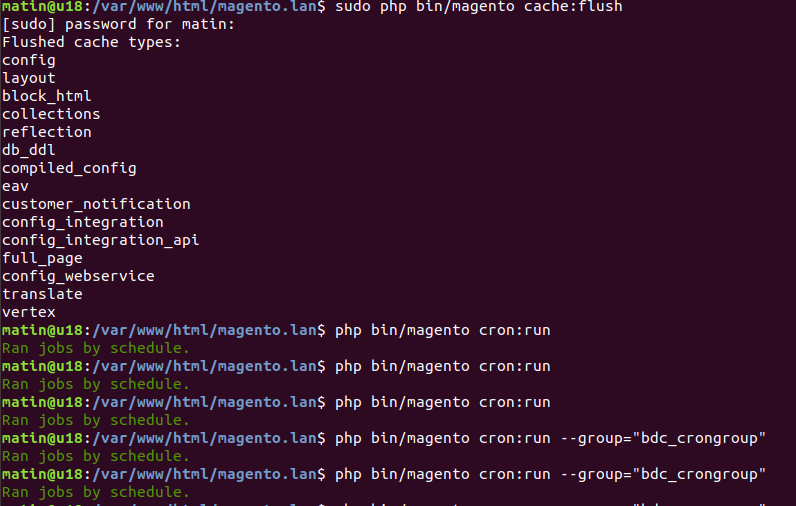Click the "translate" cache type line
Viewport: 796px width, 506px height.
pyautogui.click(x=42, y=294)
